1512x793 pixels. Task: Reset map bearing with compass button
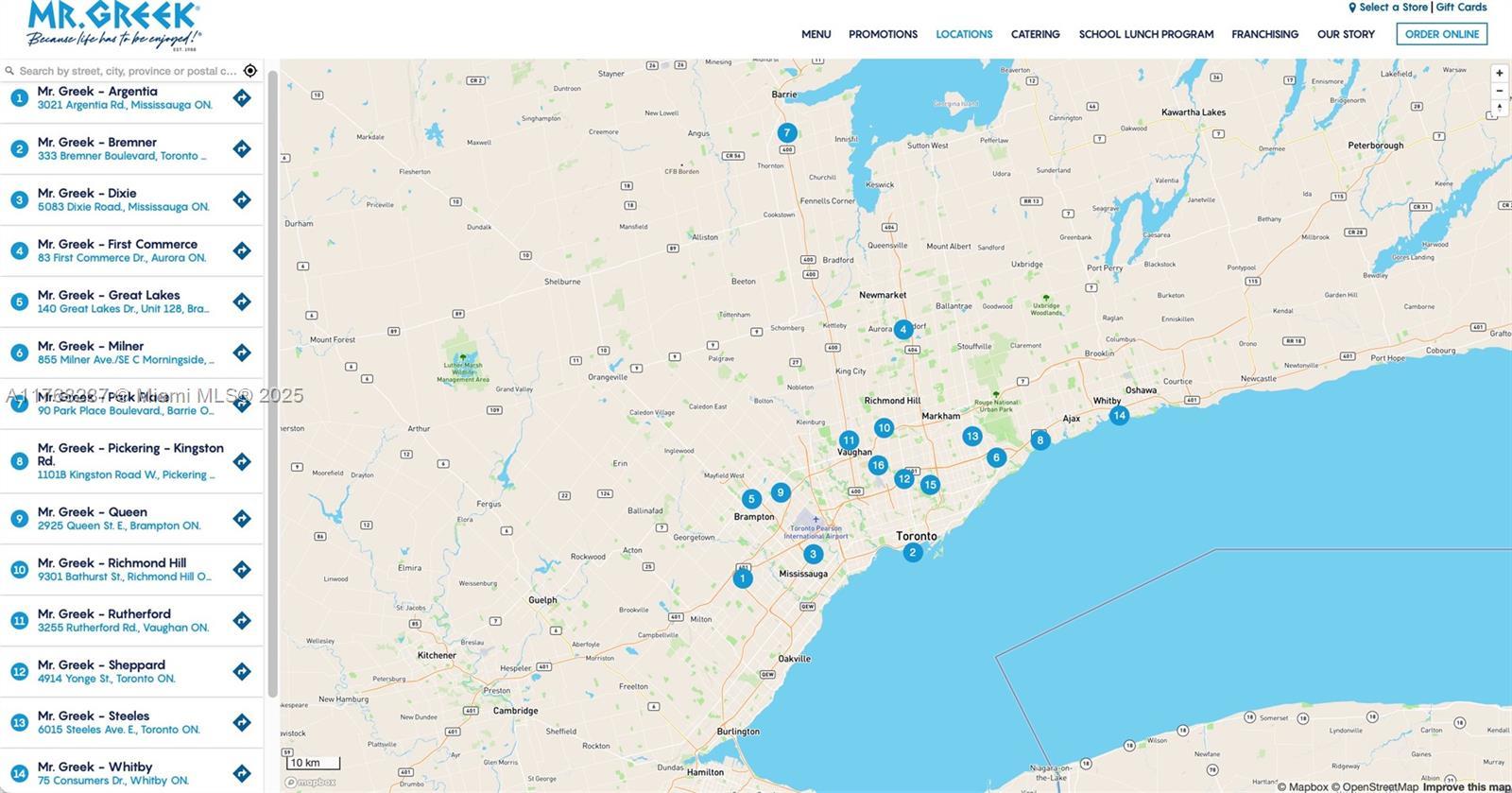tap(1499, 109)
